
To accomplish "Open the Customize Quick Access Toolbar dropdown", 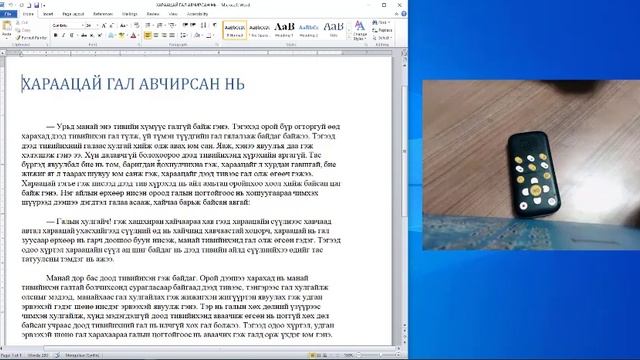I will point(44,5).
